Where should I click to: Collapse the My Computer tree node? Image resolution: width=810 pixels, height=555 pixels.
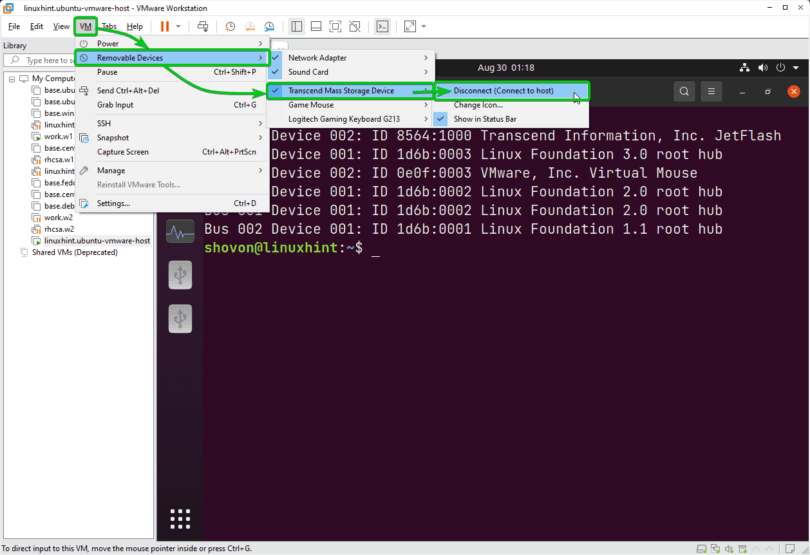(x=12, y=79)
